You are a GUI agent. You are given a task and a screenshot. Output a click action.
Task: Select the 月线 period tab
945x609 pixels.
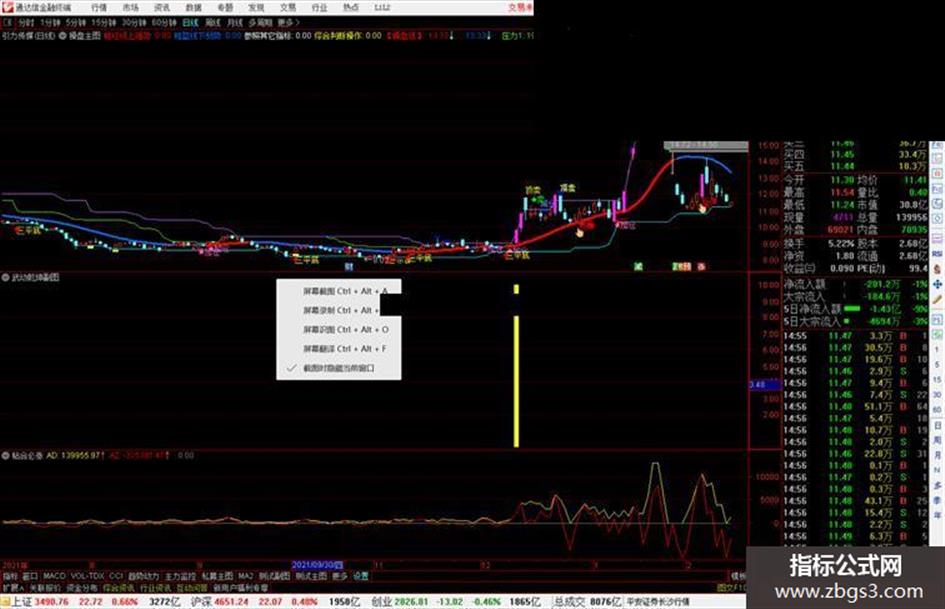coord(234,22)
